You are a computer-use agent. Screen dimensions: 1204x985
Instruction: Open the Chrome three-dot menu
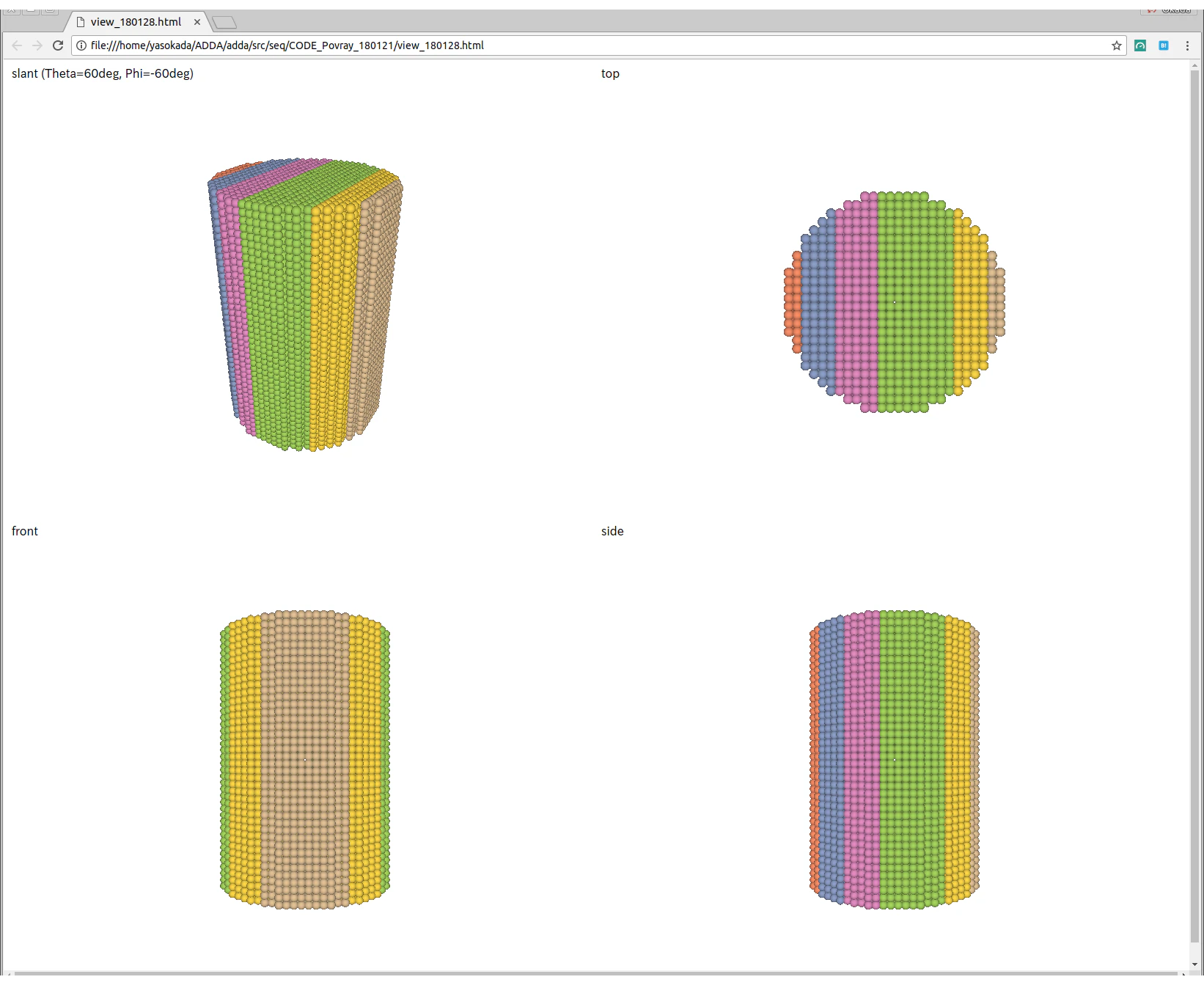pos(1187,45)
